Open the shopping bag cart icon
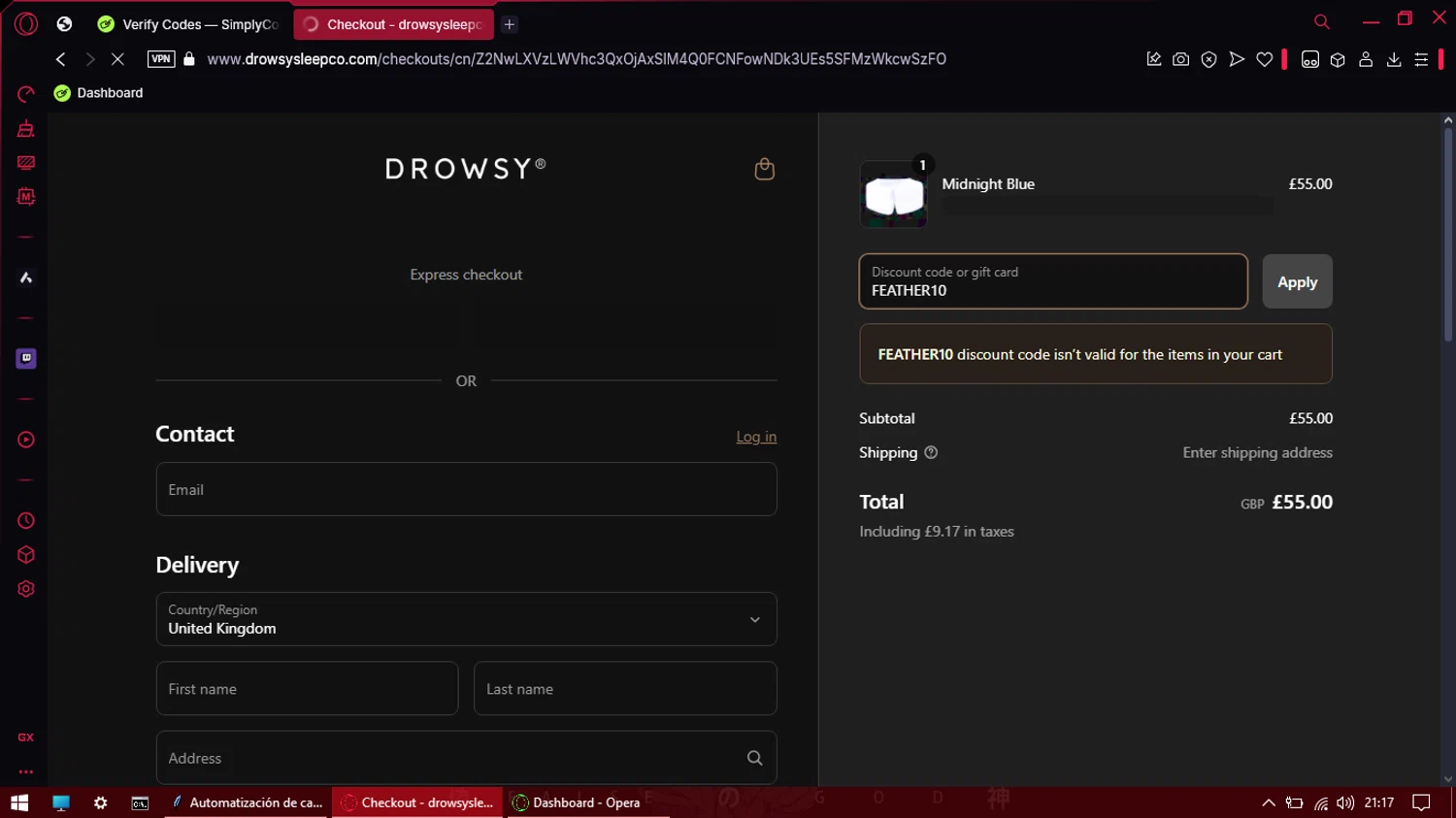The height and width of the screenshot is (818, 1456). click(x=765, y=169)
